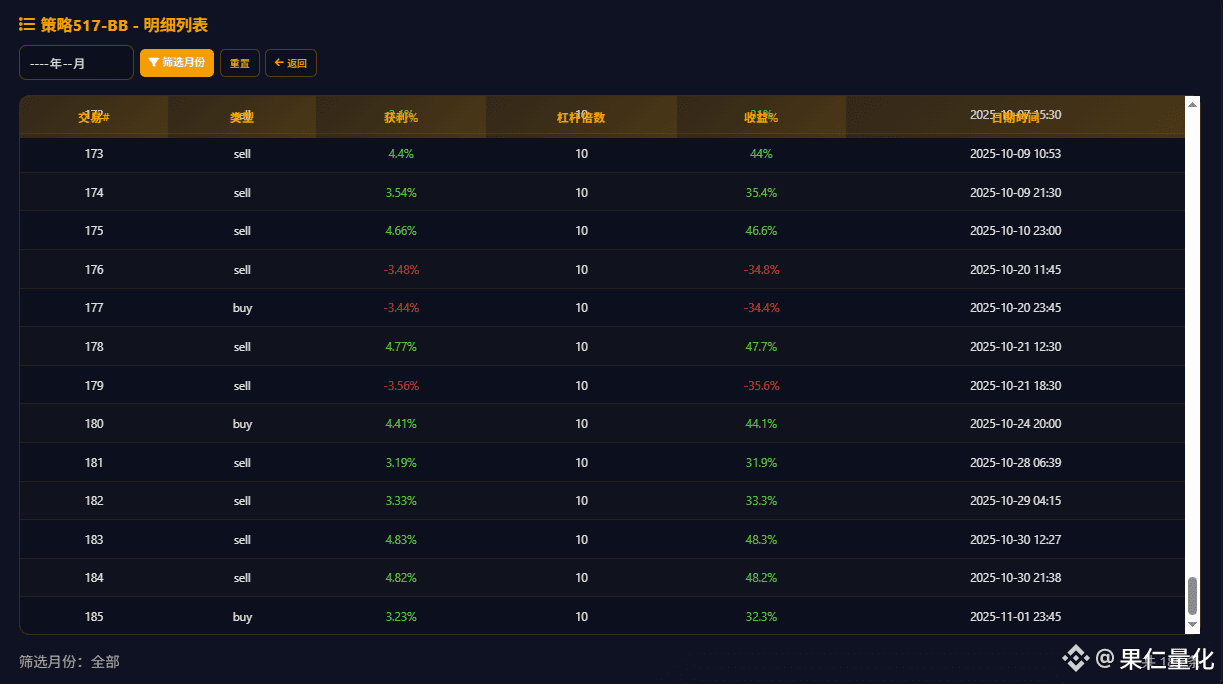Click the left-arrow icon inside the 返回 button
Viewport: 1223px width, 684px height.
pyautogui.click(x=278, y=62)
